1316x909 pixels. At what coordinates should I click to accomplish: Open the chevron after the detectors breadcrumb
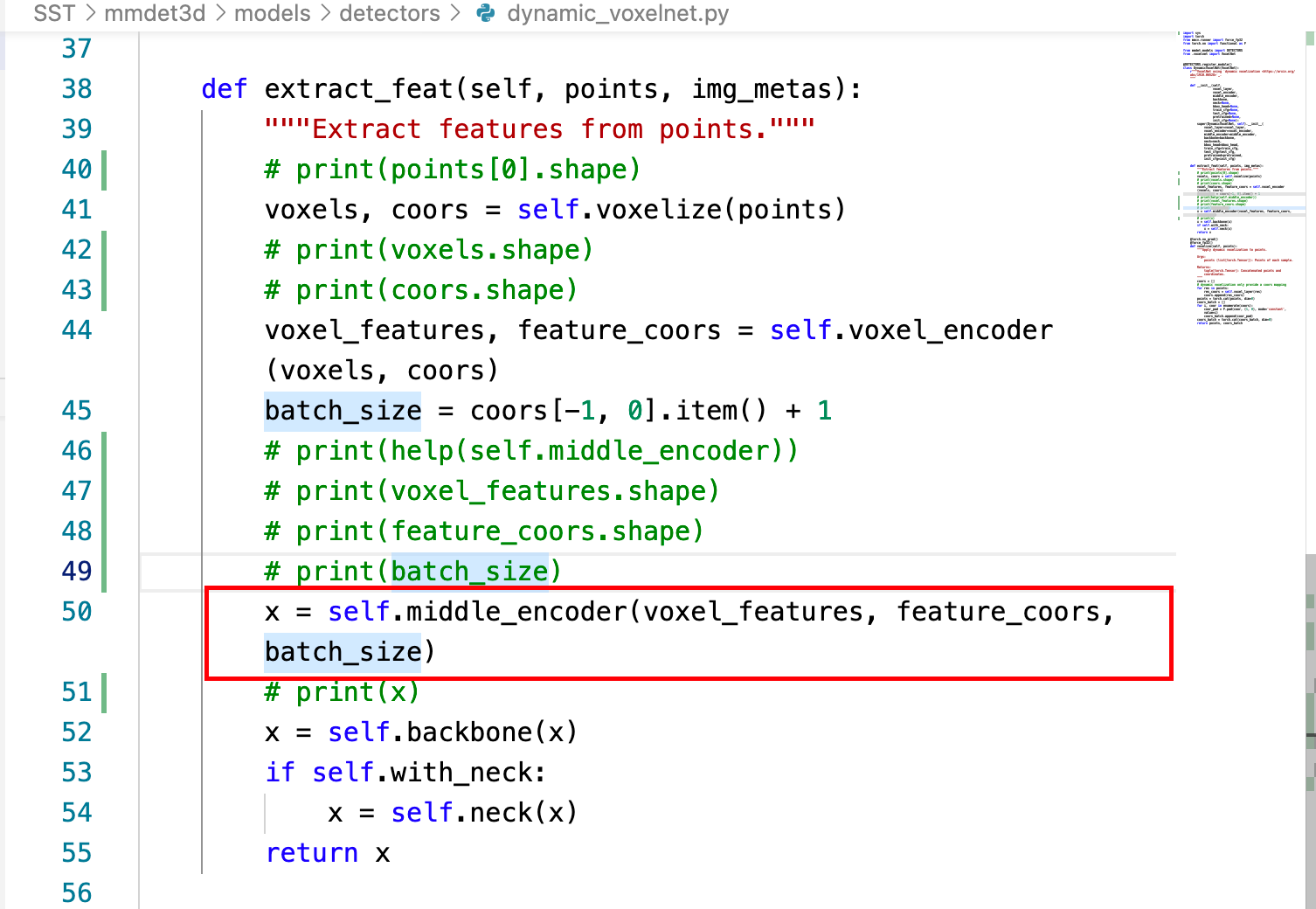coord(454,13)
